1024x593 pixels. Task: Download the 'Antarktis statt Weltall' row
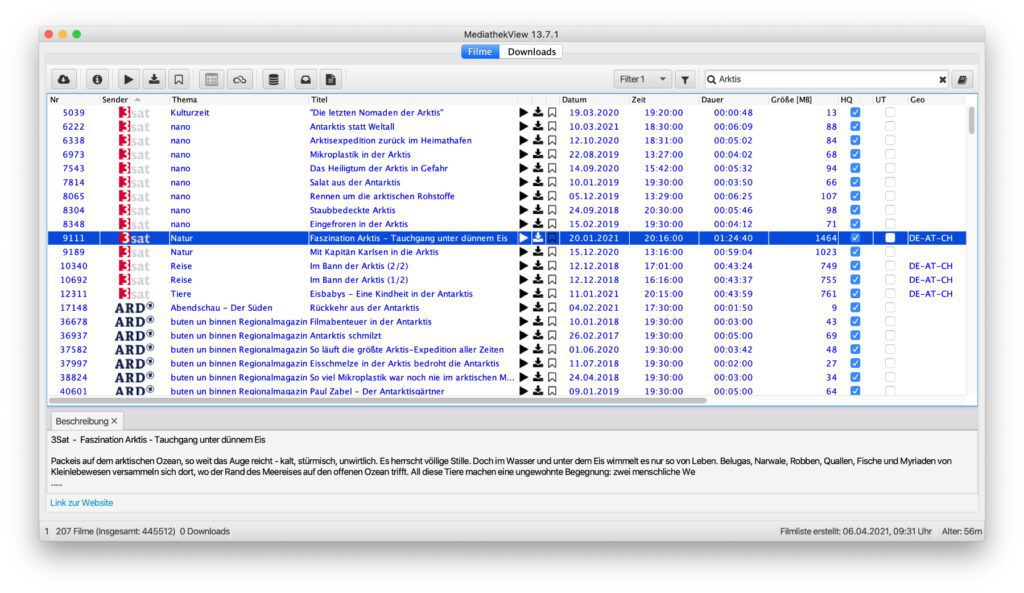pyautogui.click(x=537, y=127)
